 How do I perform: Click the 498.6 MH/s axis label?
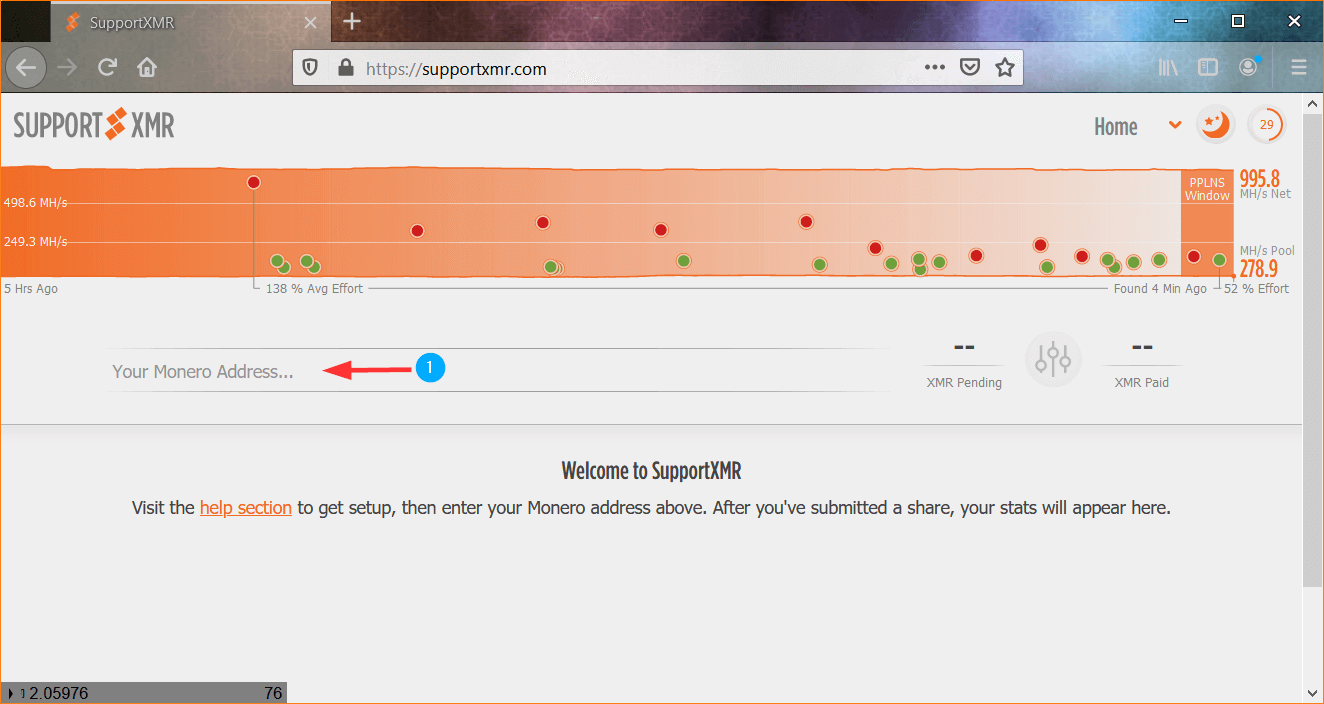click(35, 203)
